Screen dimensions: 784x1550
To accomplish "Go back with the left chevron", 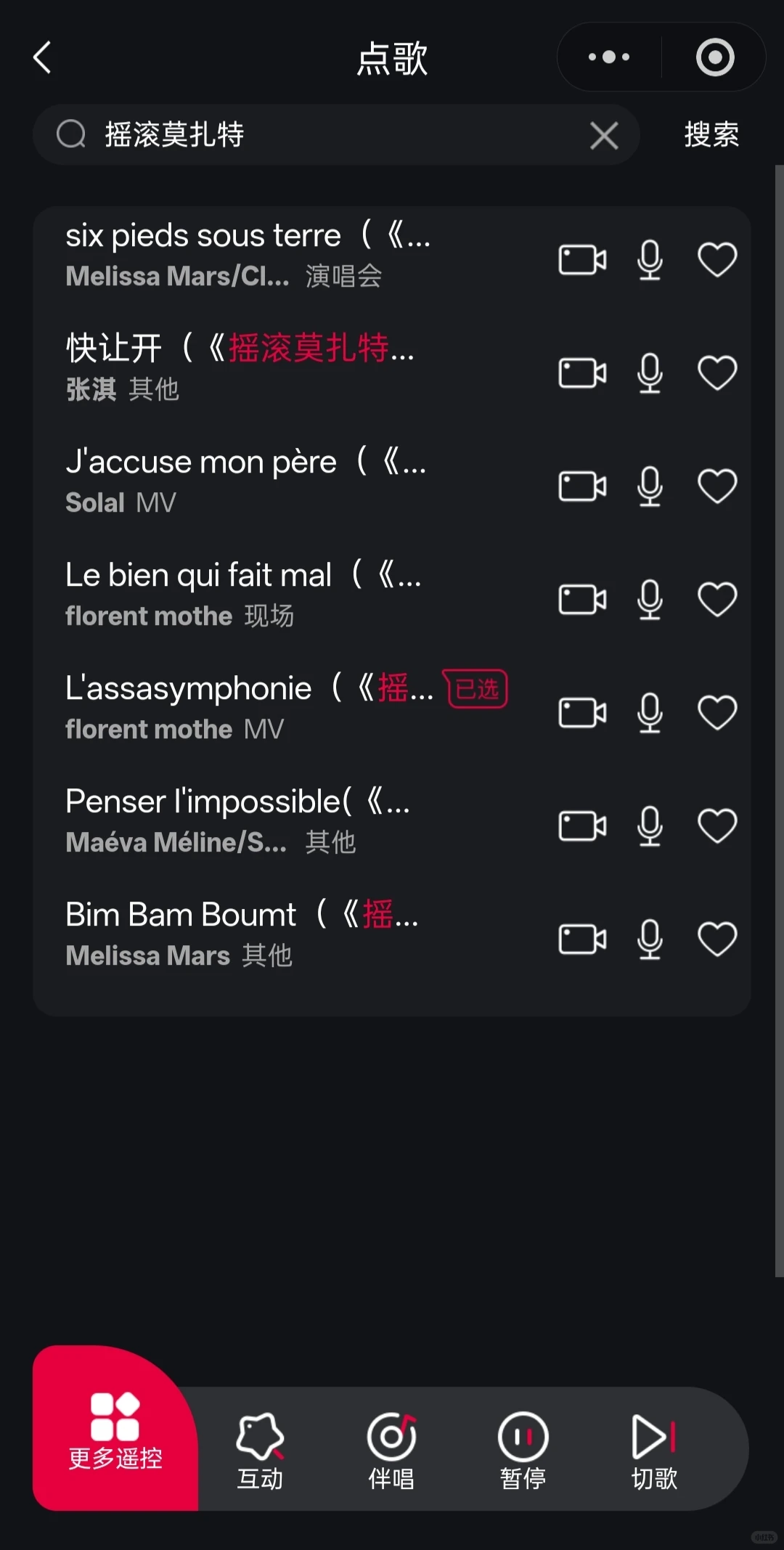I will click(x=42, y=57).
